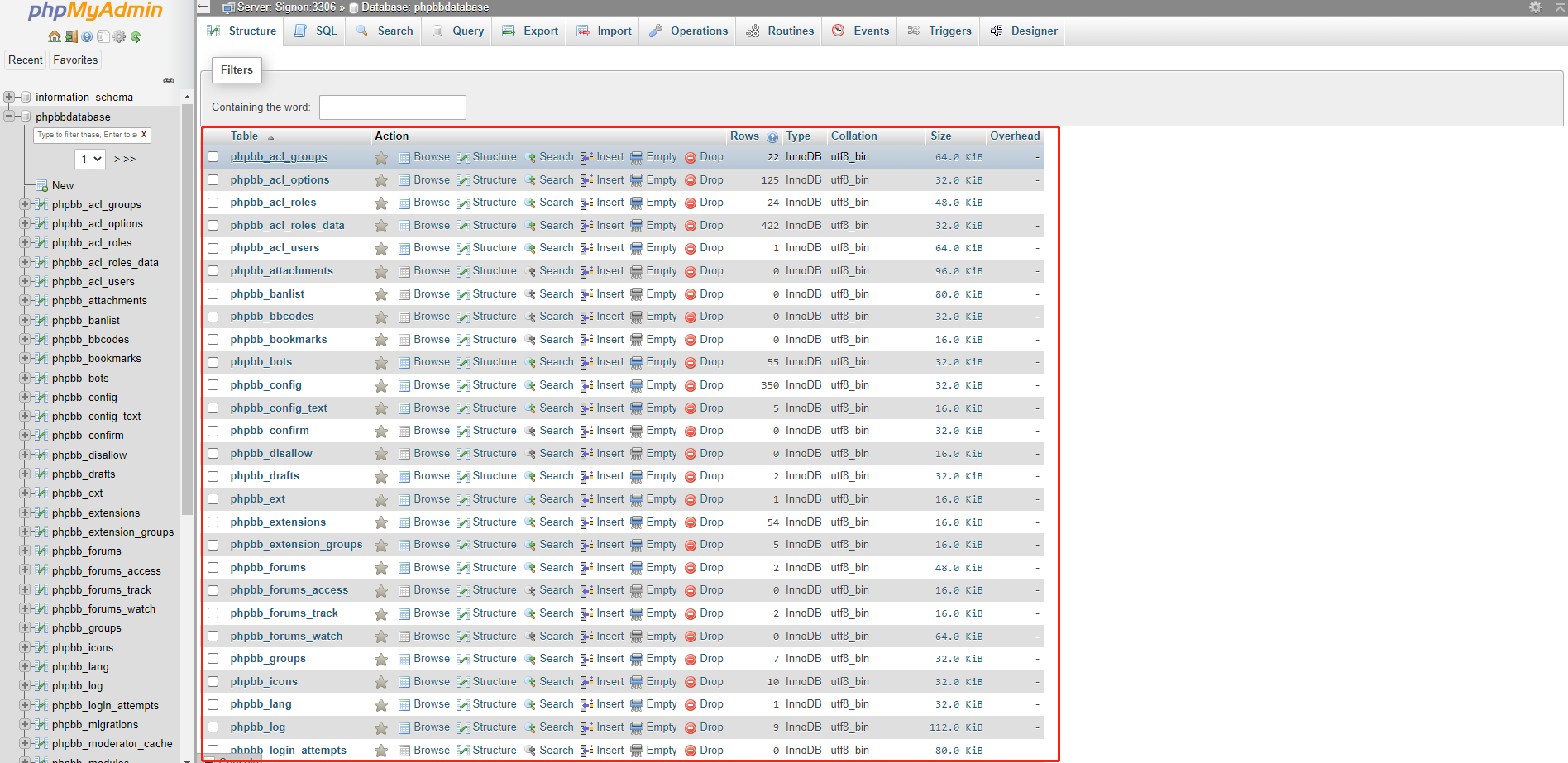Image resolution: width=1568 pixels, height=763 pixels.
Task: Check the phpbb_forums_track row checkbox
Action: [x=213, y=613]
